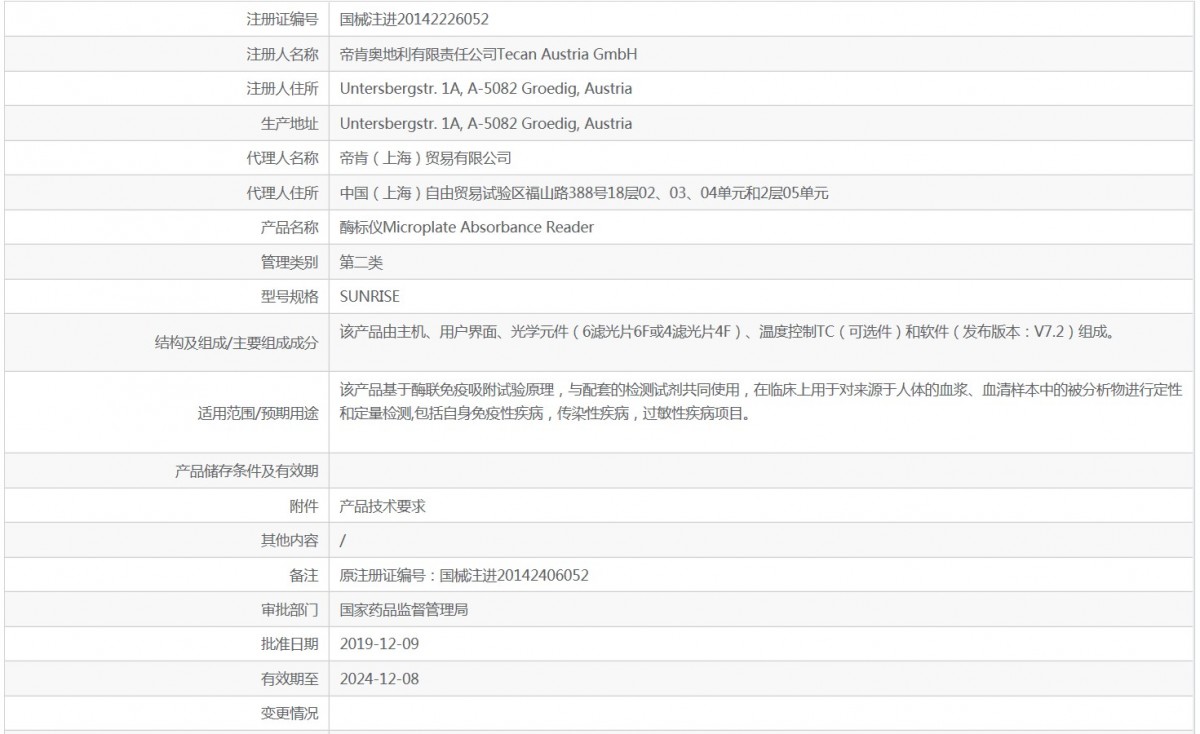Click the 变更情况 label
The width and height of the screenshot is (1200, 734).
coord(289,714)
